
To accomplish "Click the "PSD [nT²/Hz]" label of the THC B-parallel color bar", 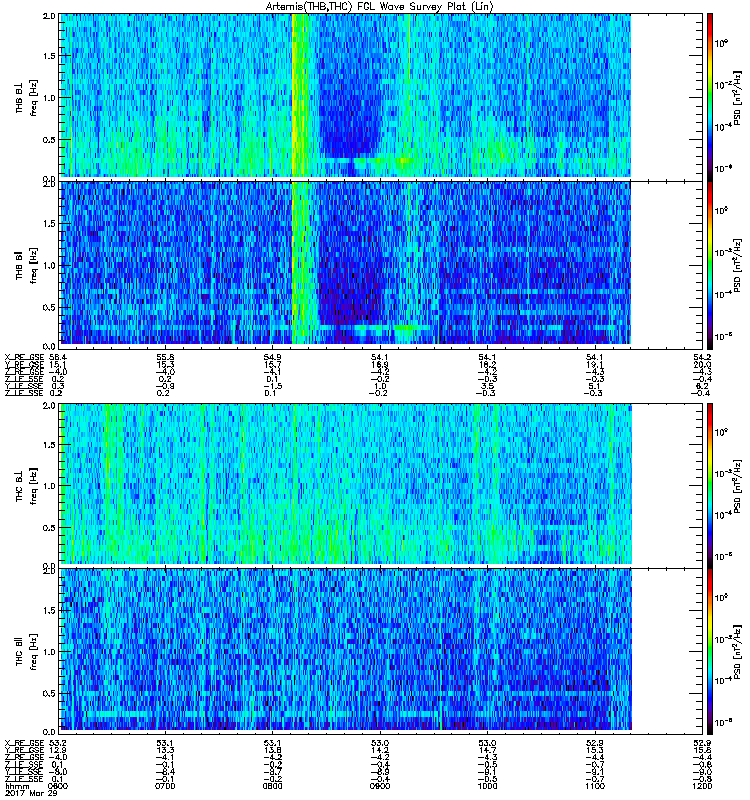I will (738, 652).
